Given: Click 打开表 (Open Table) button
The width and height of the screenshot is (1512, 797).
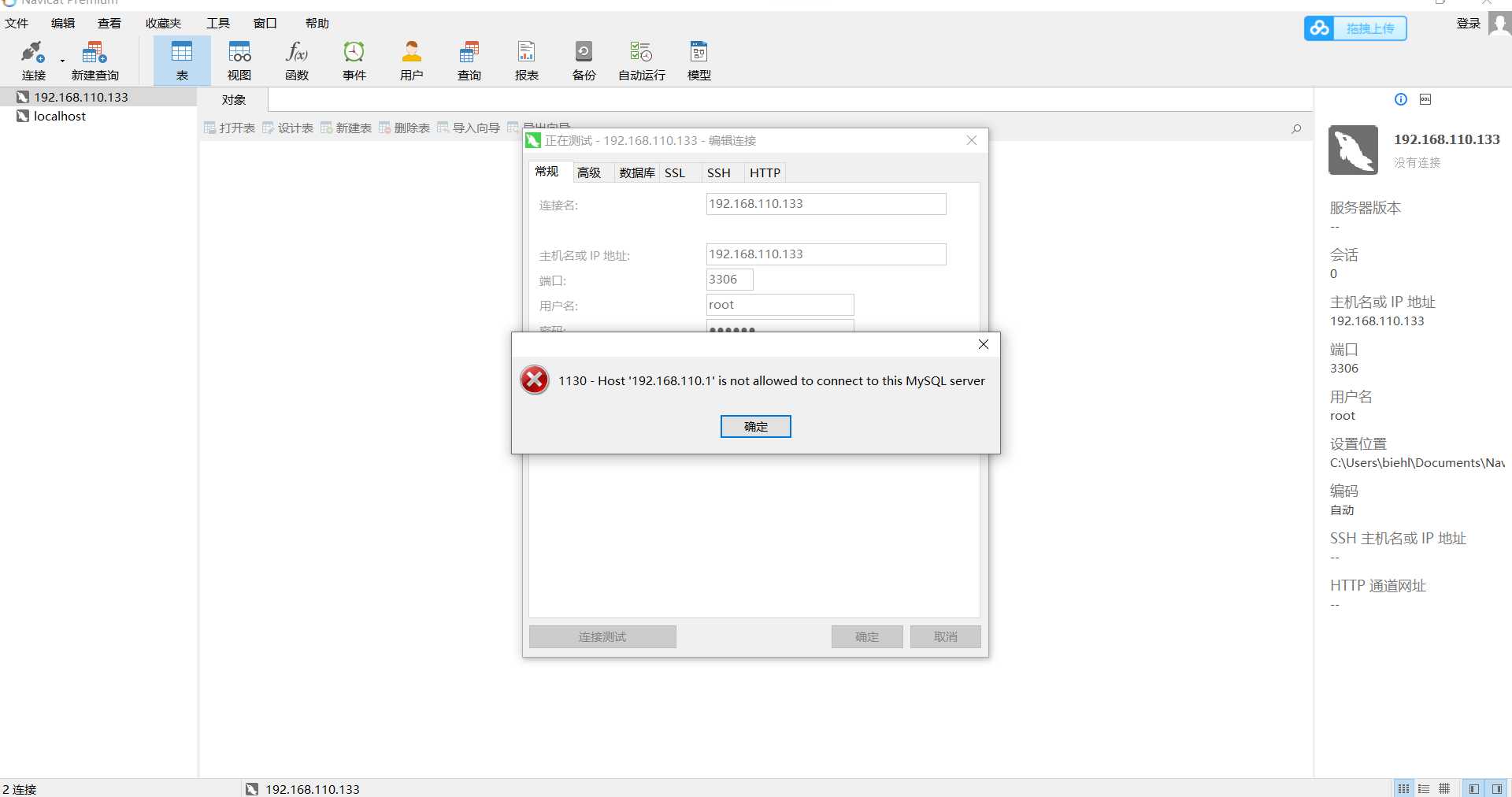Looking at the screenshot, I should click(229, 128).
